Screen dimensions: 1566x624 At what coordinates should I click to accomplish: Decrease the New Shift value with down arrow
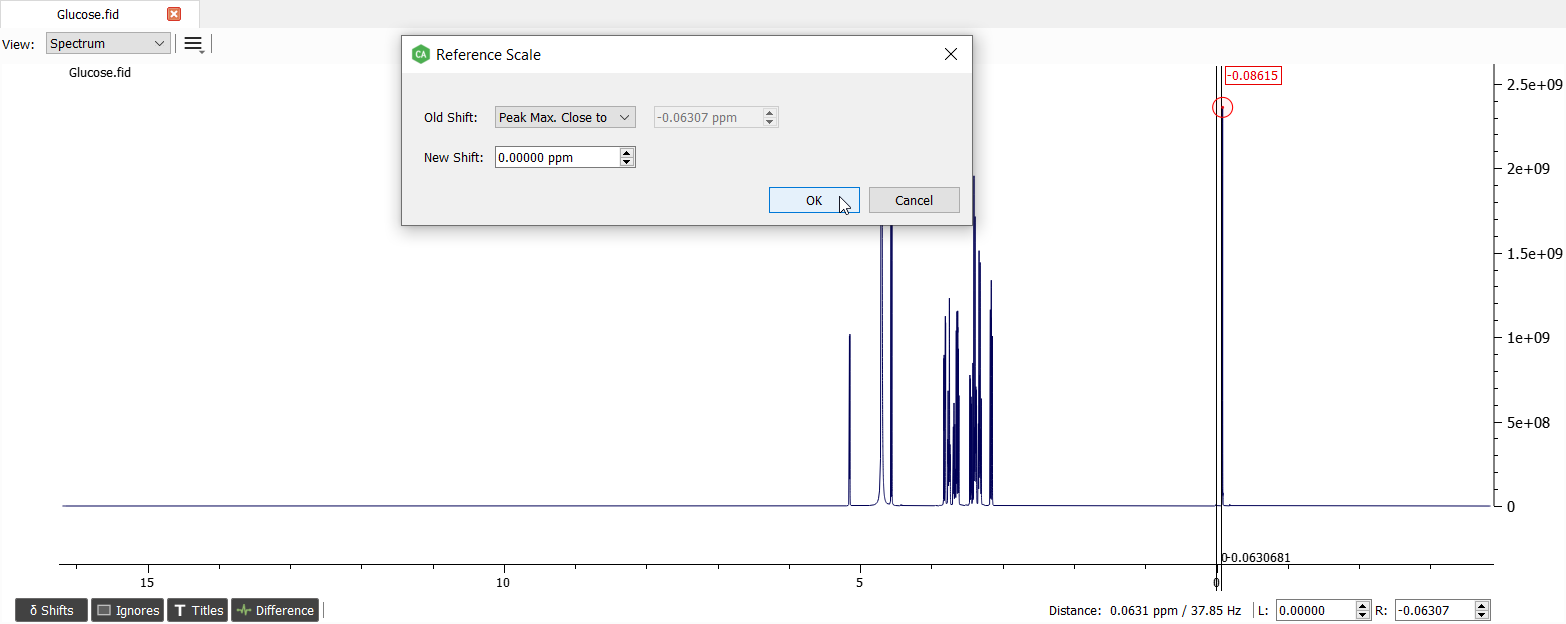[627, 162]
